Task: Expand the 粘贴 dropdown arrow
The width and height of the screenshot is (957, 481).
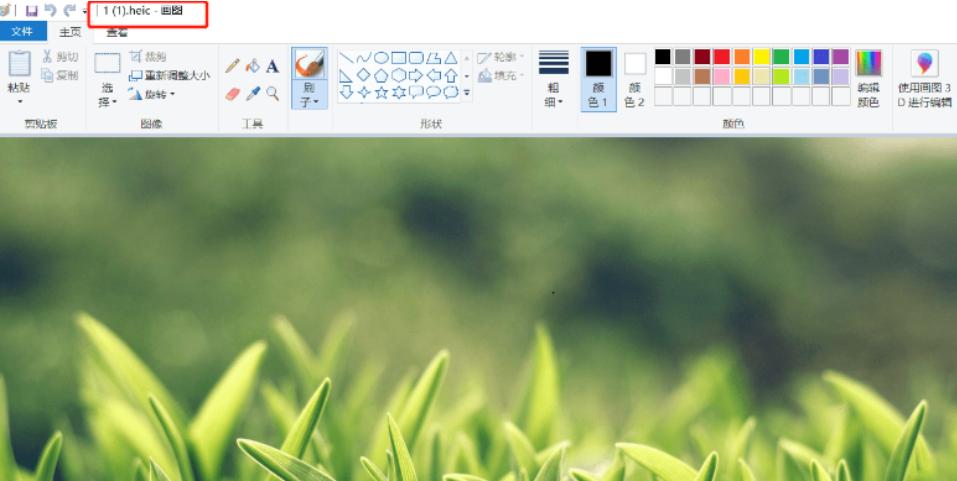Action: (20, 101)
